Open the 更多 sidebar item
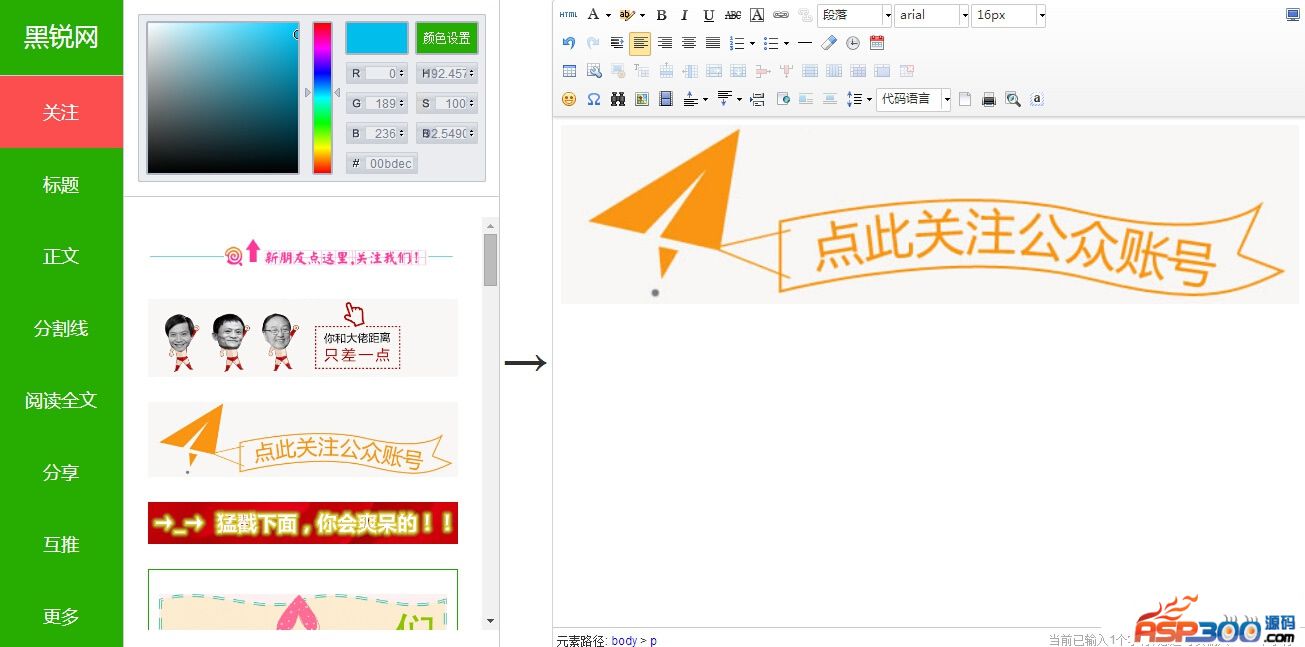The image size is (1305, 647). [61, 616]
